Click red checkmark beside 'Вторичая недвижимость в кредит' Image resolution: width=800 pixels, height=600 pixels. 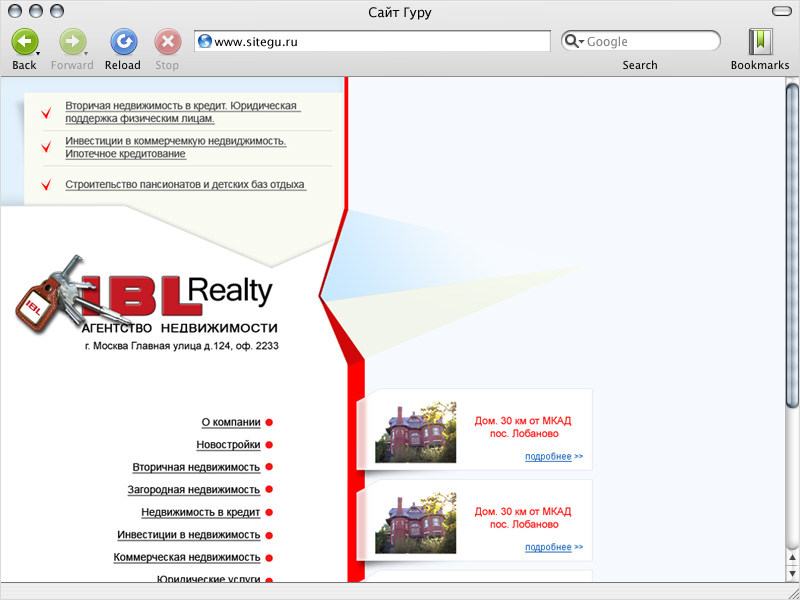click(46, 113)
